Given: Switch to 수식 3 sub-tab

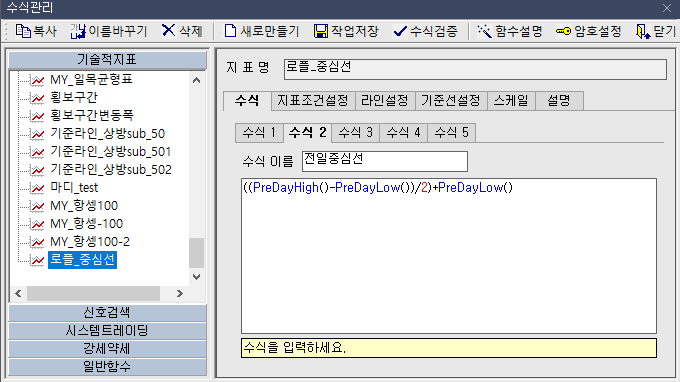Looking at the screenshot, I should [356, 133].
